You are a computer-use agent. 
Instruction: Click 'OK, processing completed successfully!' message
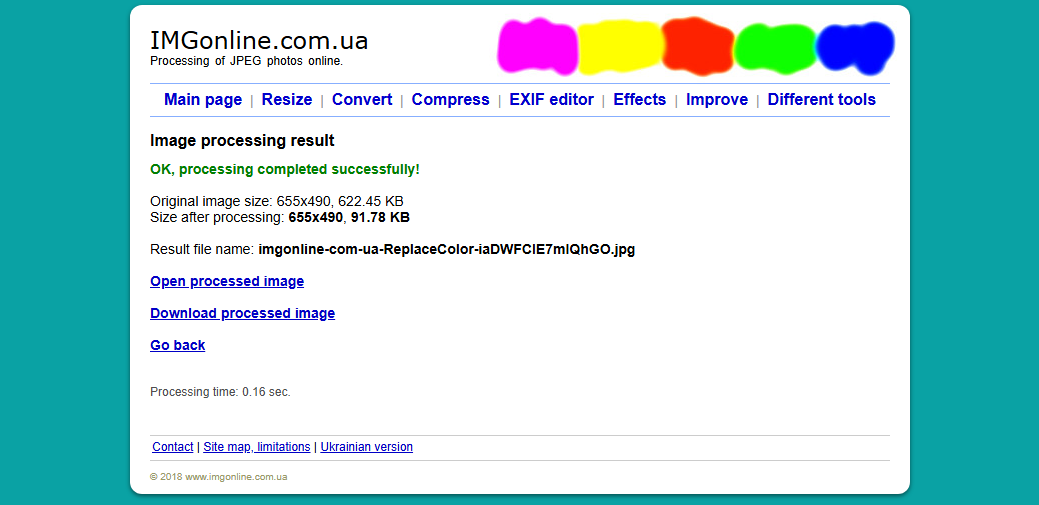(x=285, y=170)
